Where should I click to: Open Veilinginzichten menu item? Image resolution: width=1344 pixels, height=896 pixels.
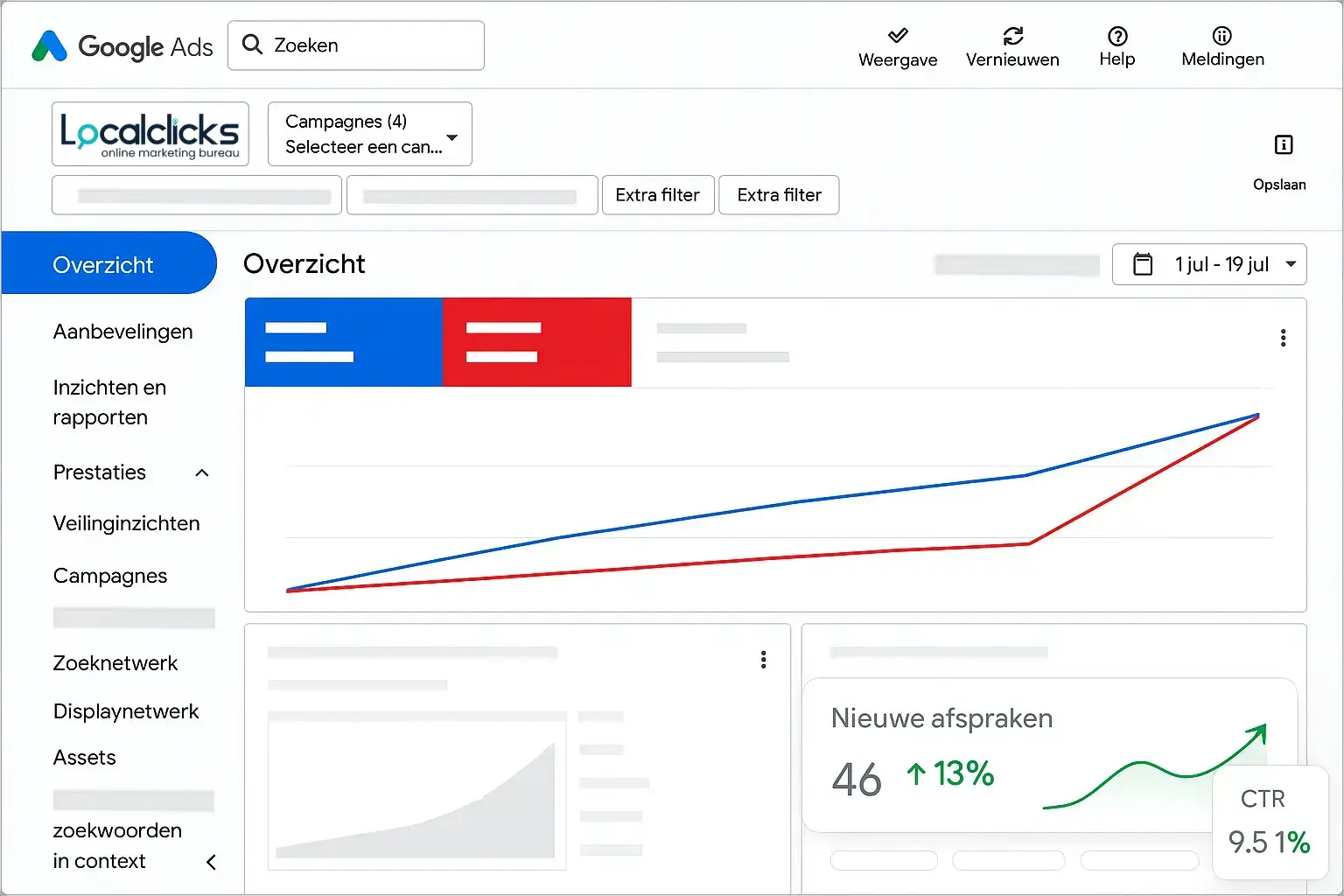click(x=126, y=523)
